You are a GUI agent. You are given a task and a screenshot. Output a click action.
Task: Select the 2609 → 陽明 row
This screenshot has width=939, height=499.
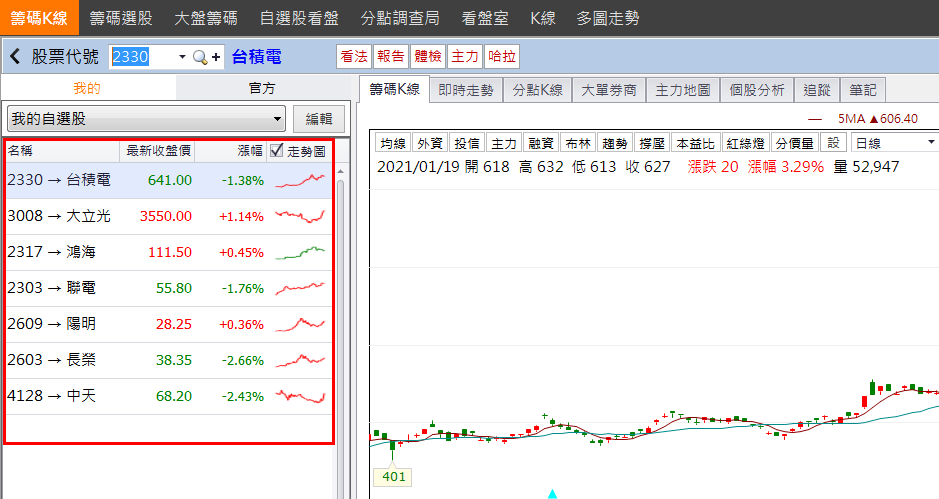[169, 324]
